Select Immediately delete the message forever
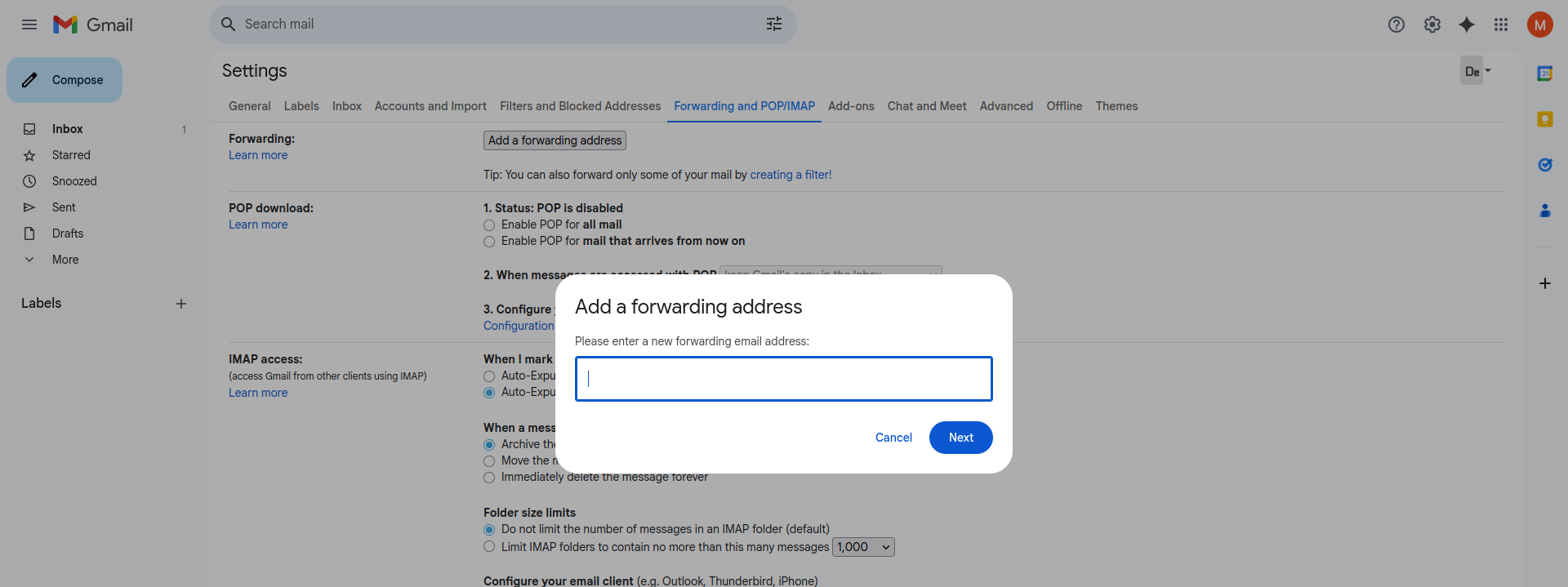This screenshot has height=587, width=1568. point(489,478)
